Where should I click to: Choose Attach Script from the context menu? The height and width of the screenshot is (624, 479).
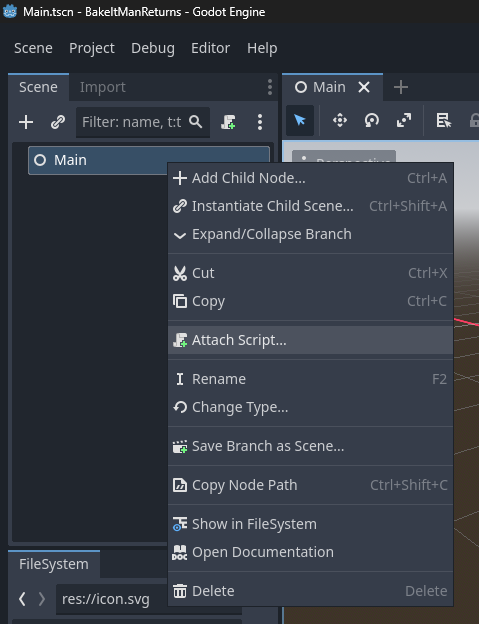click(311, 340)
